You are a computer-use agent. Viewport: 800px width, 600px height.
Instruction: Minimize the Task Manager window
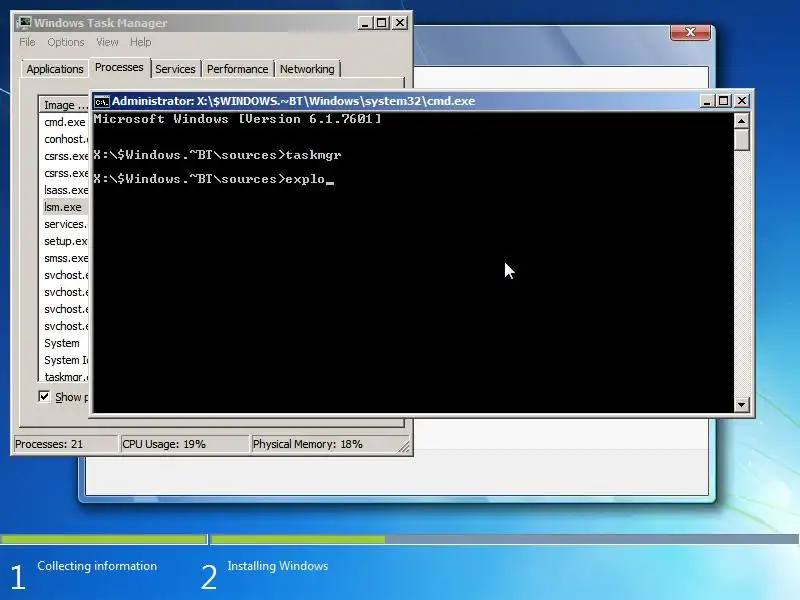pyautogui.click(x=365, y=23)
